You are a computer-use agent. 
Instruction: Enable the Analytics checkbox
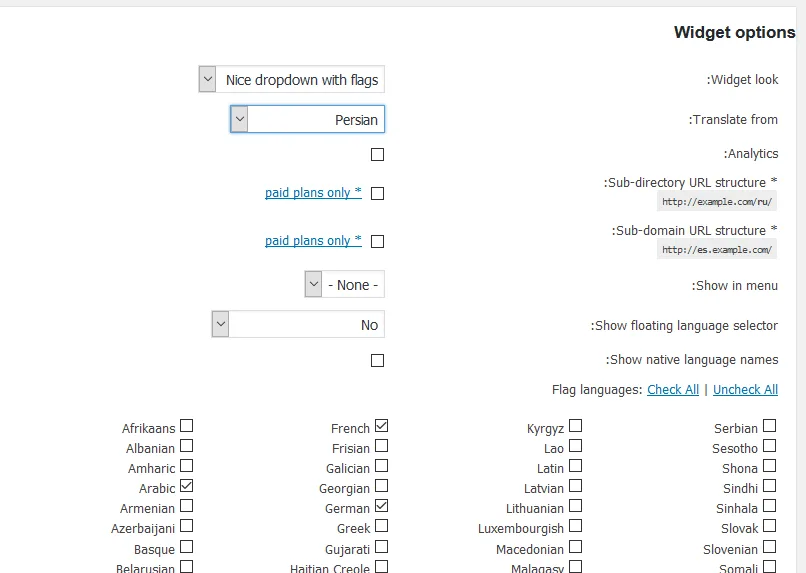377,154
